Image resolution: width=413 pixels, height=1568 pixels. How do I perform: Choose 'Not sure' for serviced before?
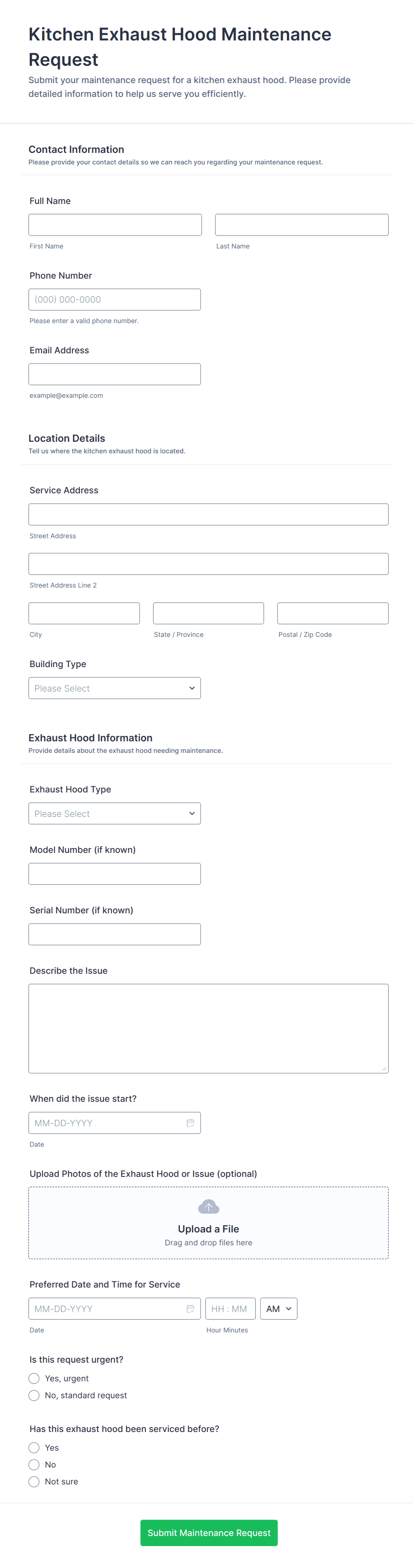[34, 1482]
